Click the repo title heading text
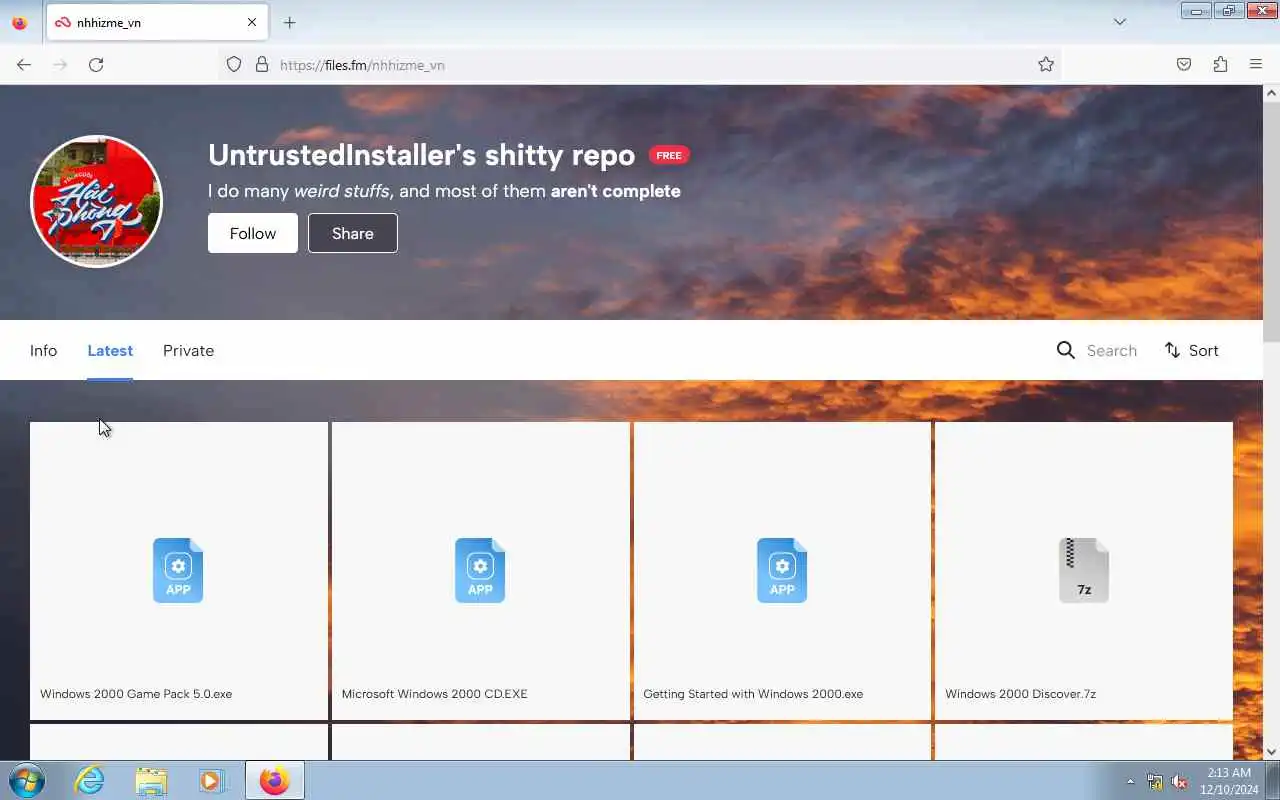 pyautogui.click(x=421, y=155)
